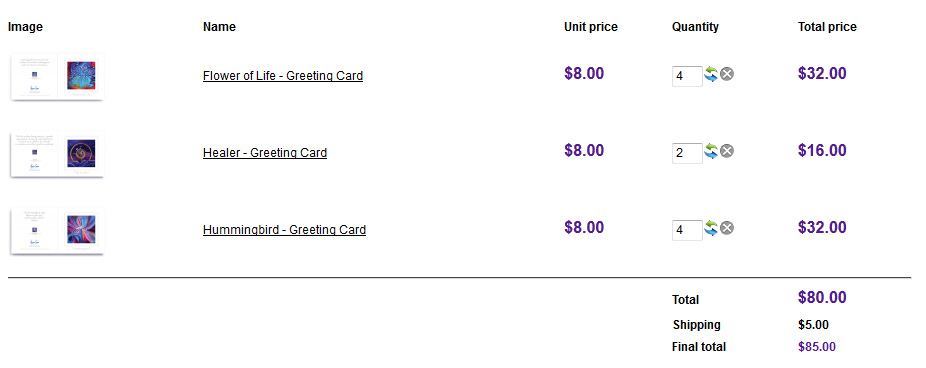Click the $80.00 cart total
The image size is (926, 368).
822,297
